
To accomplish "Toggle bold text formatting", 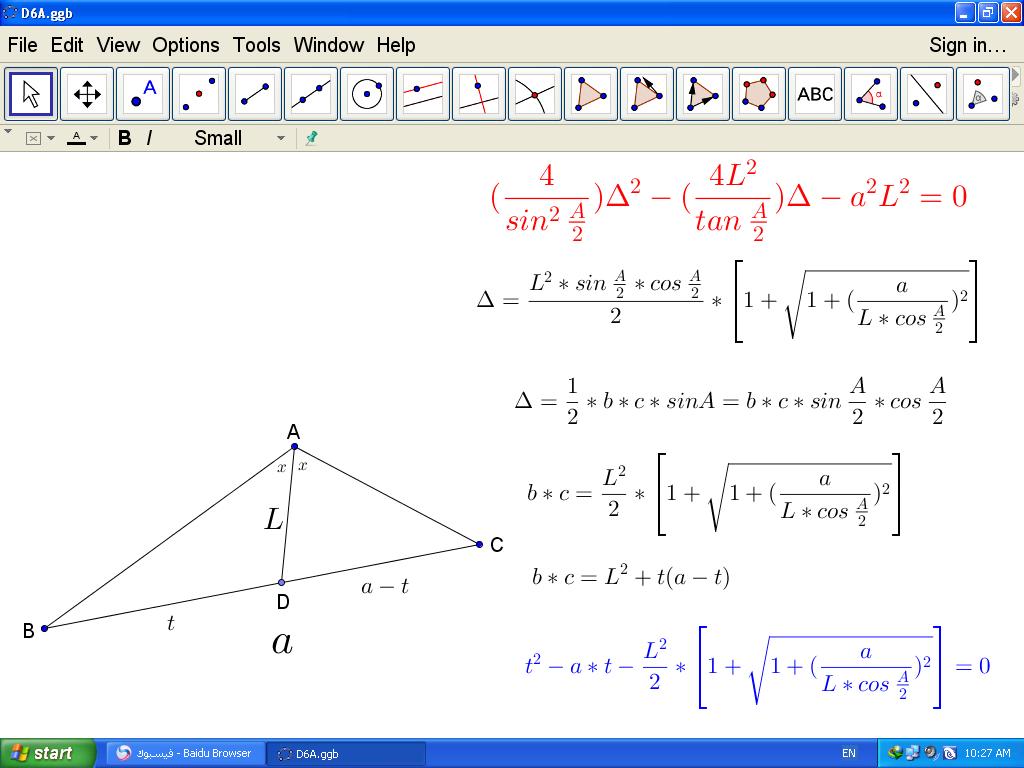I will click(x=125, y=138).
